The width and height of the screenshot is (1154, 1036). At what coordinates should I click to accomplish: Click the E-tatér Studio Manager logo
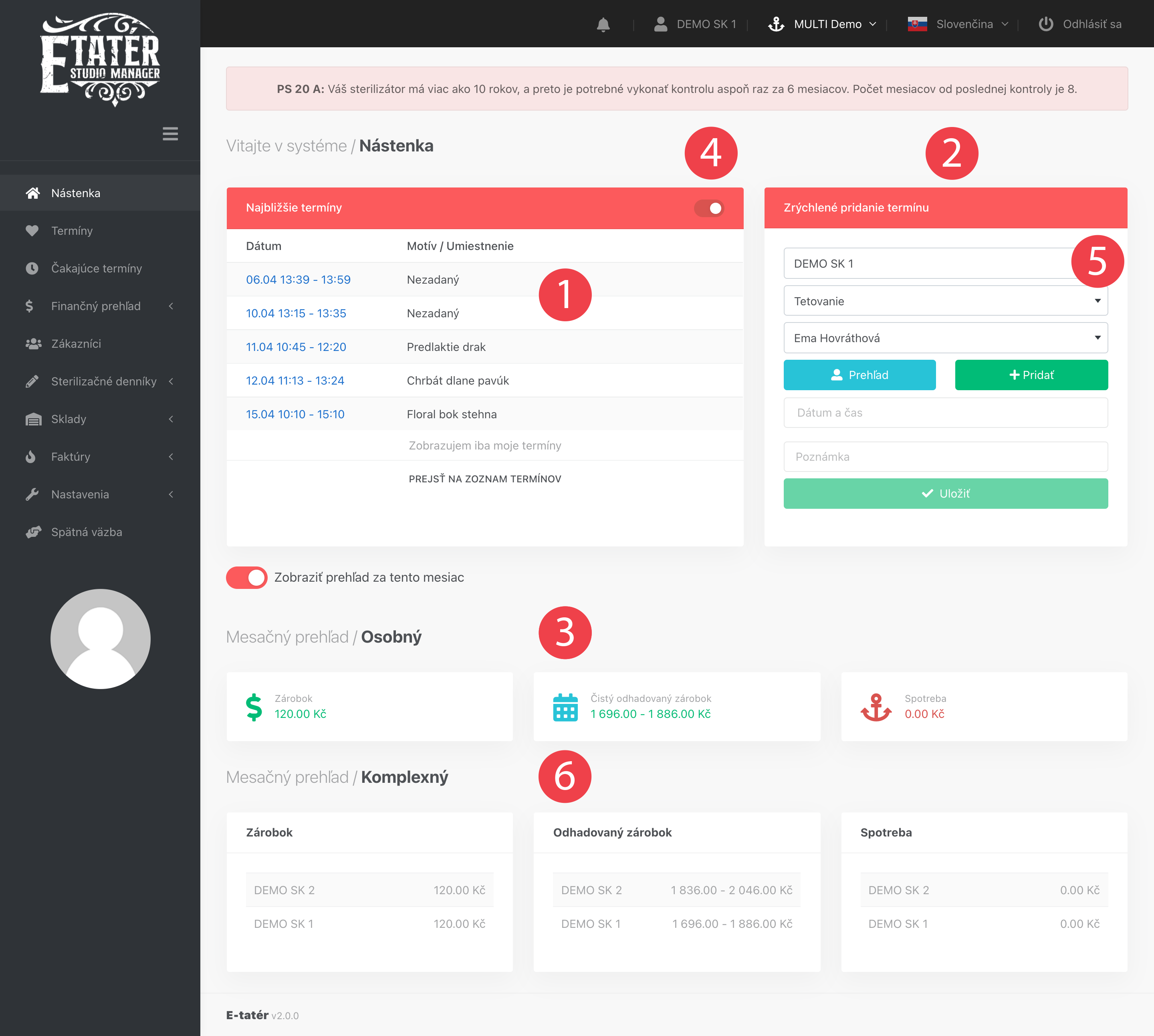click(x=100, y=59)
